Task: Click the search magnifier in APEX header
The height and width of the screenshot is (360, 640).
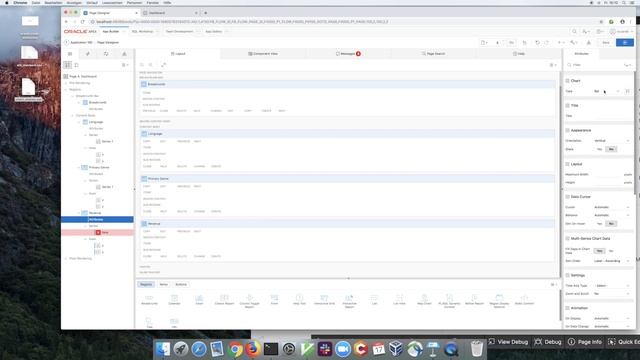Action: tap(574, 31)
